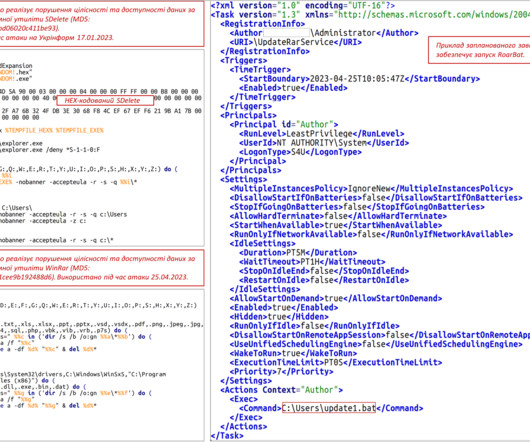Viewport: 530px width, 442px height.
Task: Click the red annotation mentioning RoarBat
Action: coord(479,50)
